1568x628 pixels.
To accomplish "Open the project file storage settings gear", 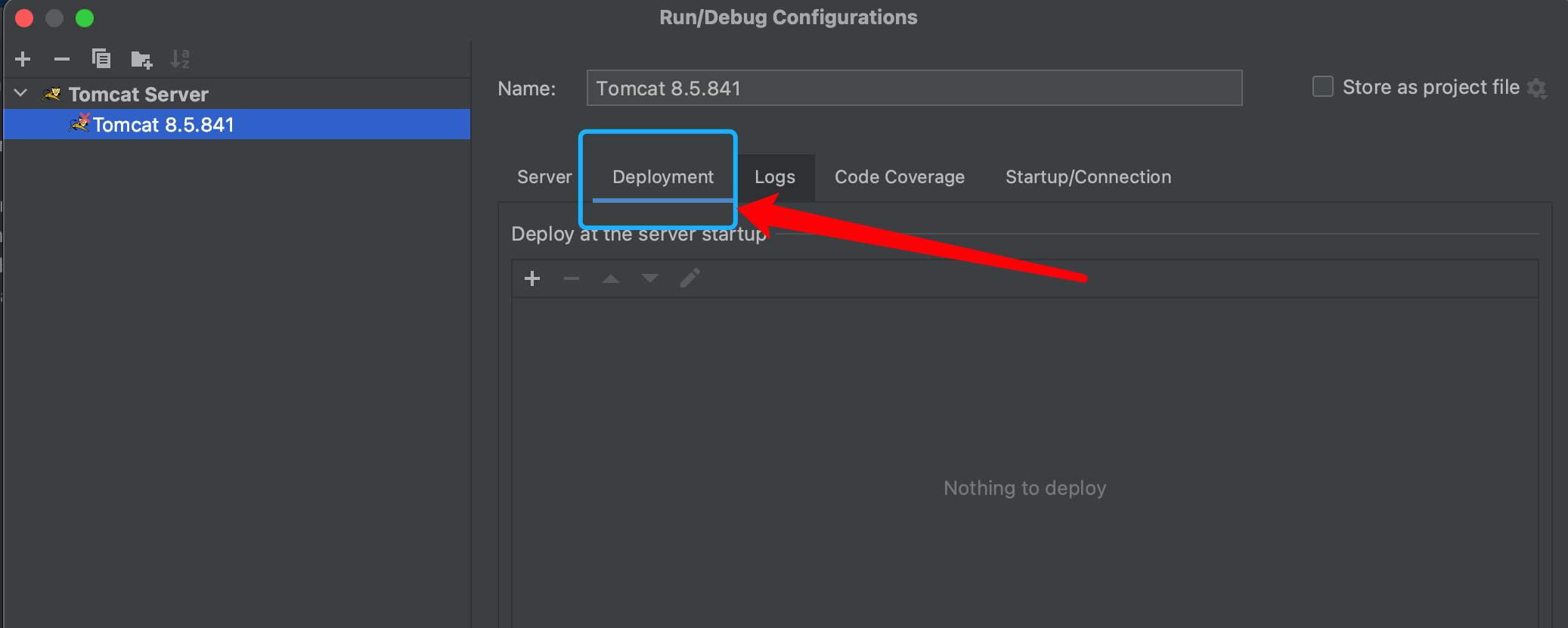I will click(x=1537, y=89).
